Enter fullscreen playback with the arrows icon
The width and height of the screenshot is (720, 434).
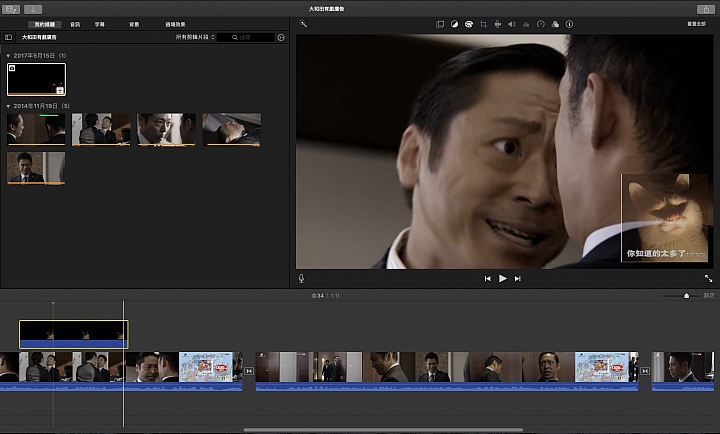point(709,278)
